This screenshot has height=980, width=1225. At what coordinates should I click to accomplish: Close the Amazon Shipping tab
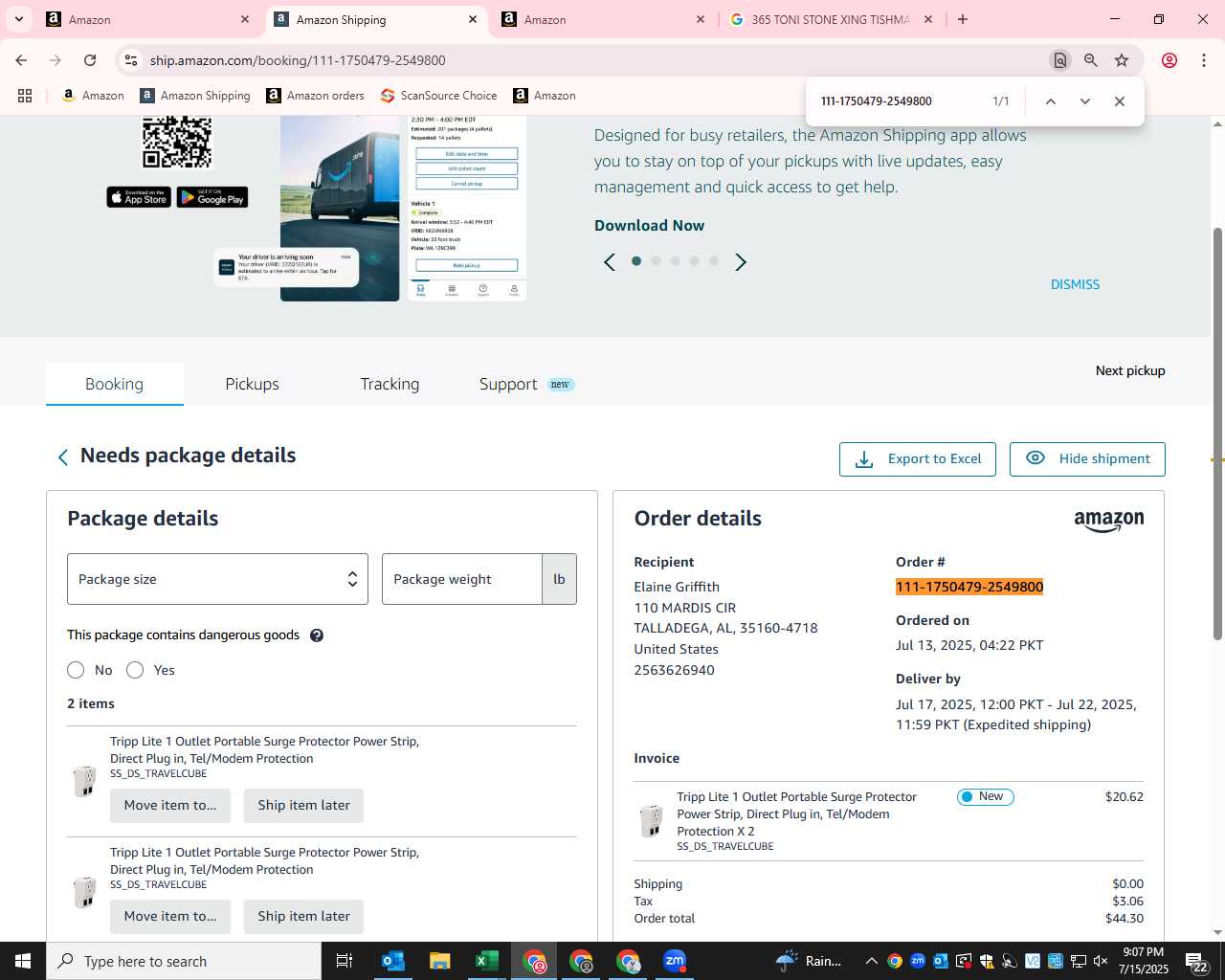pos(473,19)
